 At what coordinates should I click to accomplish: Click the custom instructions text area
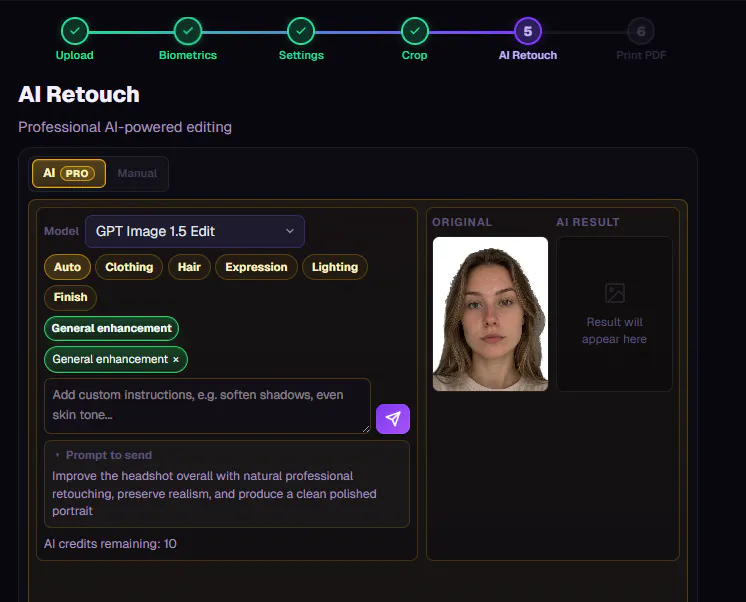coord(207,405)
